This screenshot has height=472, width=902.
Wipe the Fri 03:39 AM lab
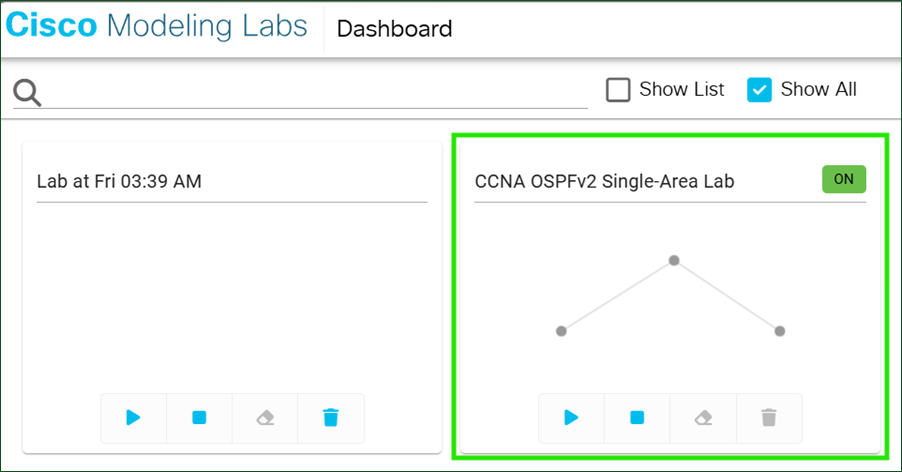265,417
